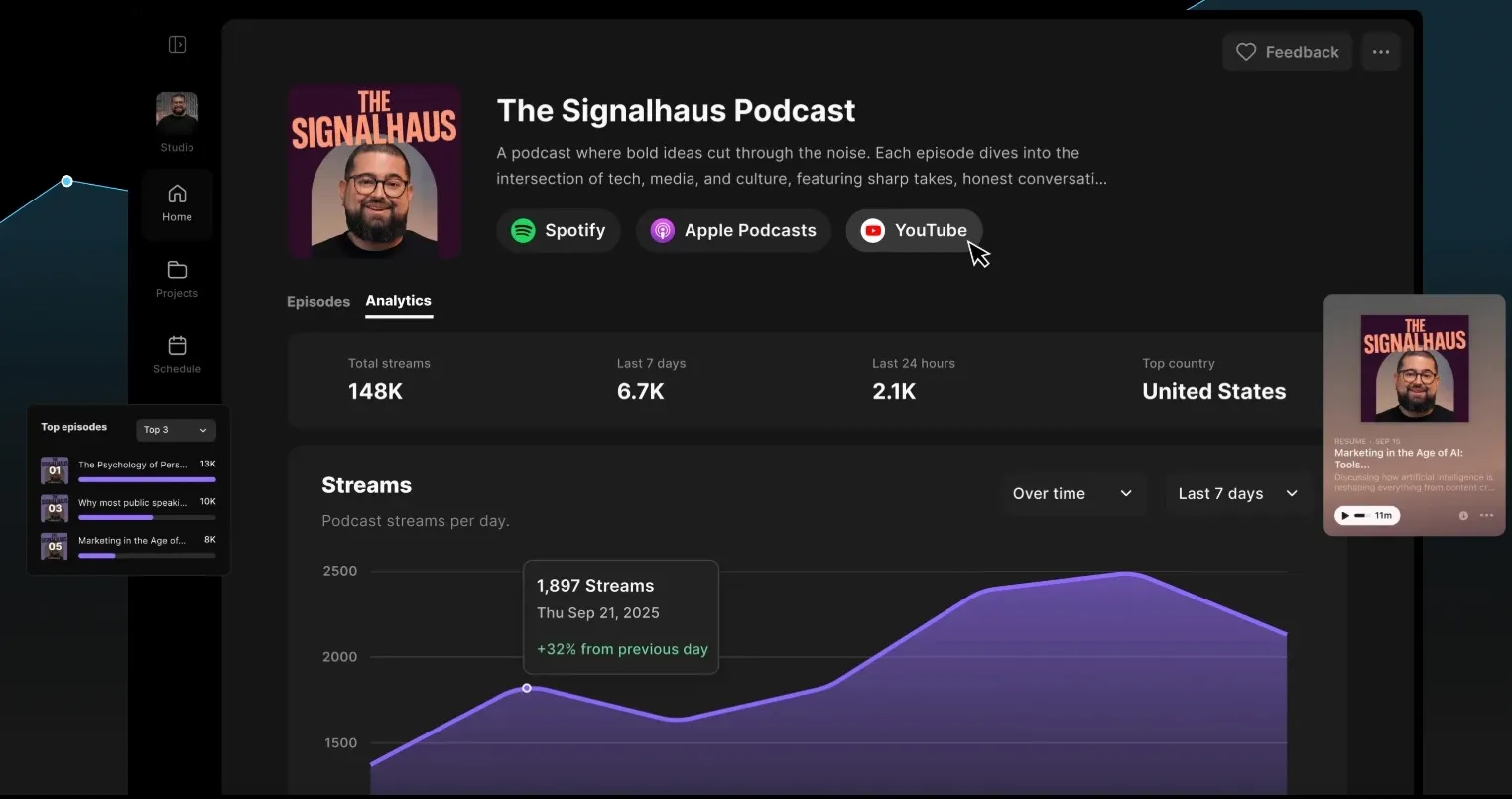1512x799 pixels.
Task: Download episode from the player card
Action: coord(1463,516)
